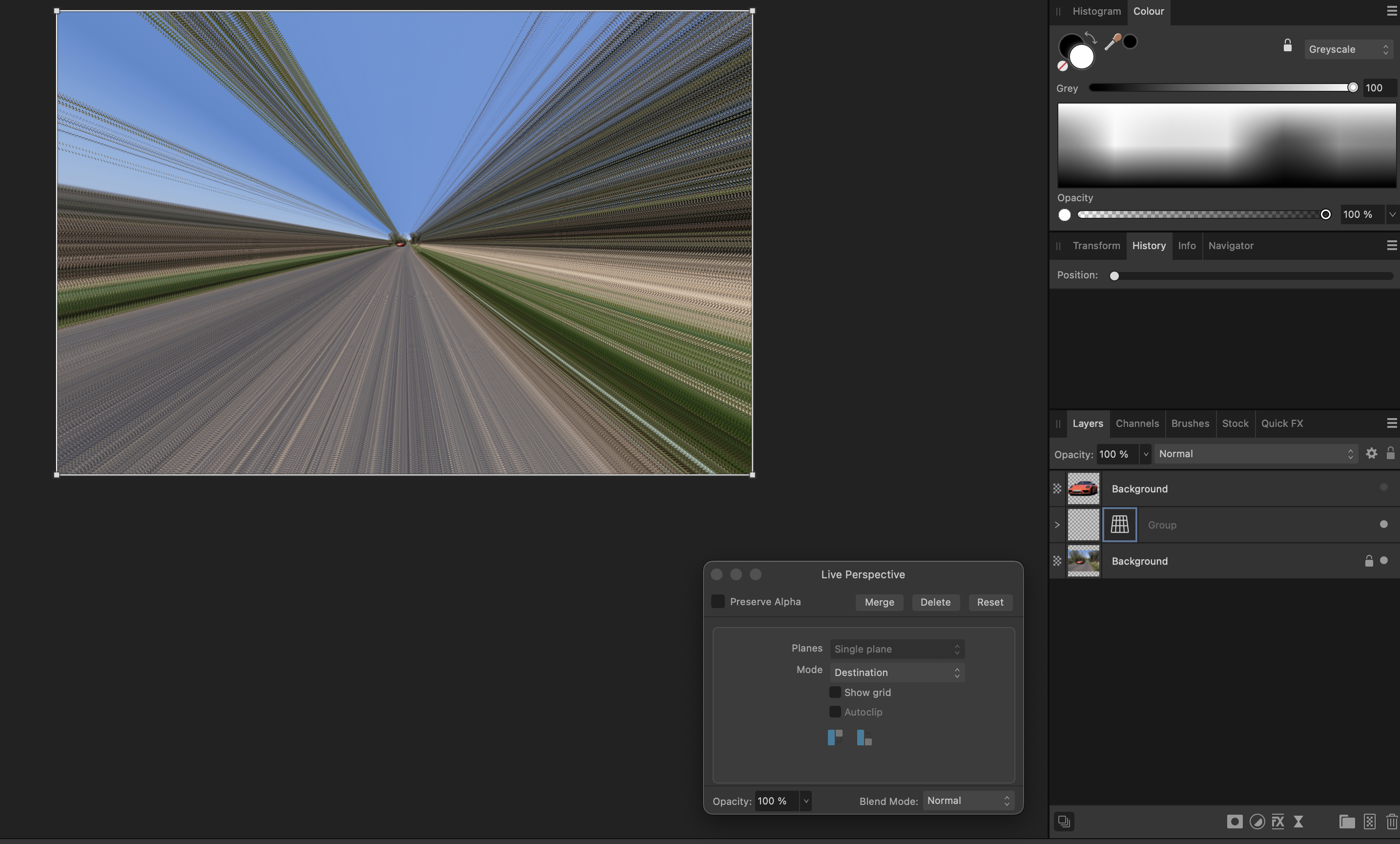Image resolution: width=1400 pixels, height=844 pixels.
Task: Hide the Group layer
Action: pos(1383,524)
